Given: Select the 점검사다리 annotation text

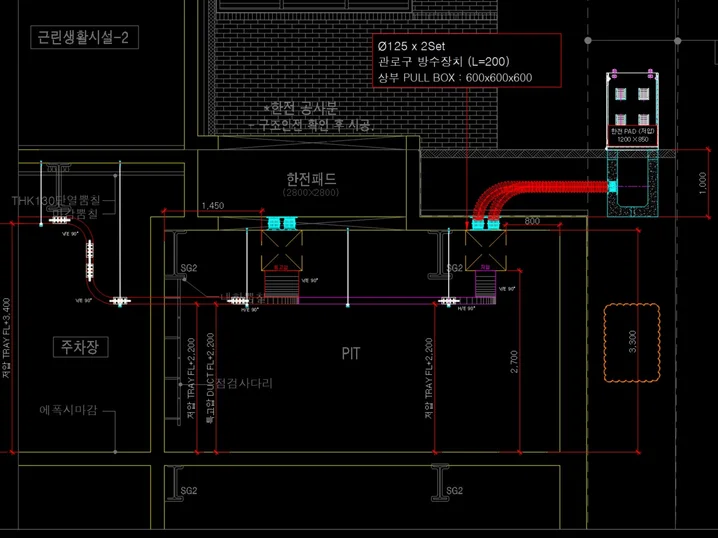Looking at the screenshot, I should coord(243,383).
